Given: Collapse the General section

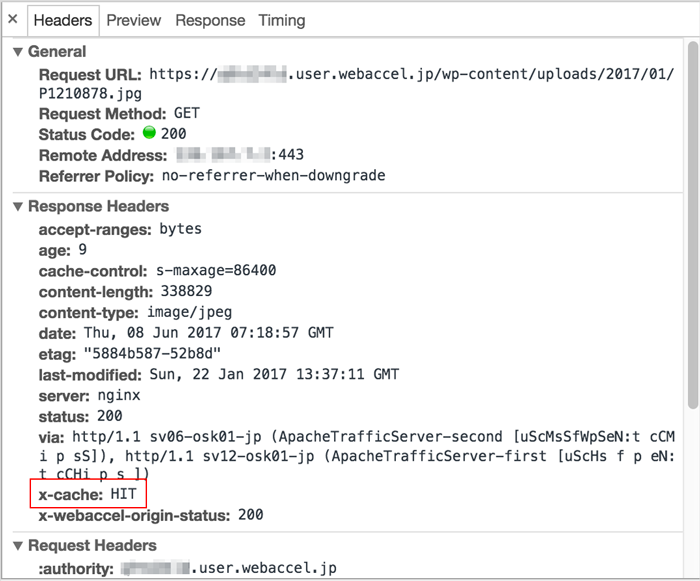Looking at the screenshot, I should tap(18, 52).
